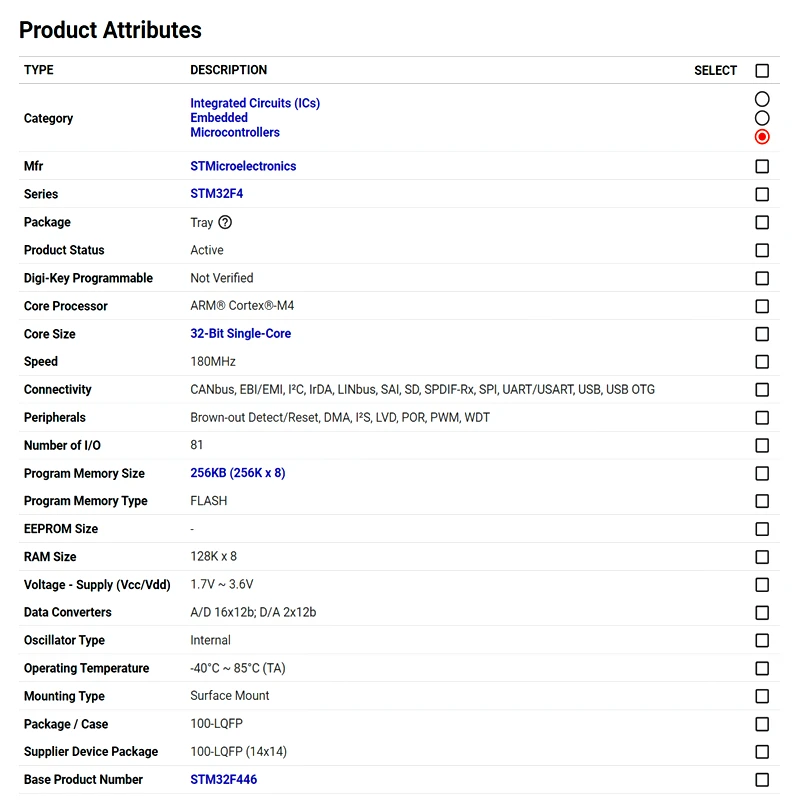Open the Integrated Circuits (ICs) link

[255, 103]
